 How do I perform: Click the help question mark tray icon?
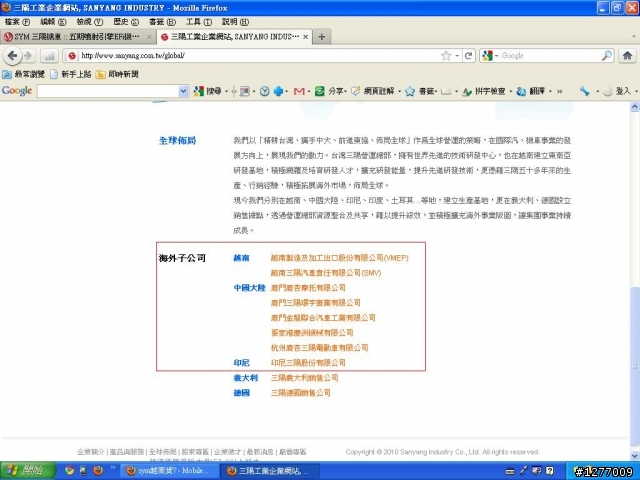click(550, 471)
